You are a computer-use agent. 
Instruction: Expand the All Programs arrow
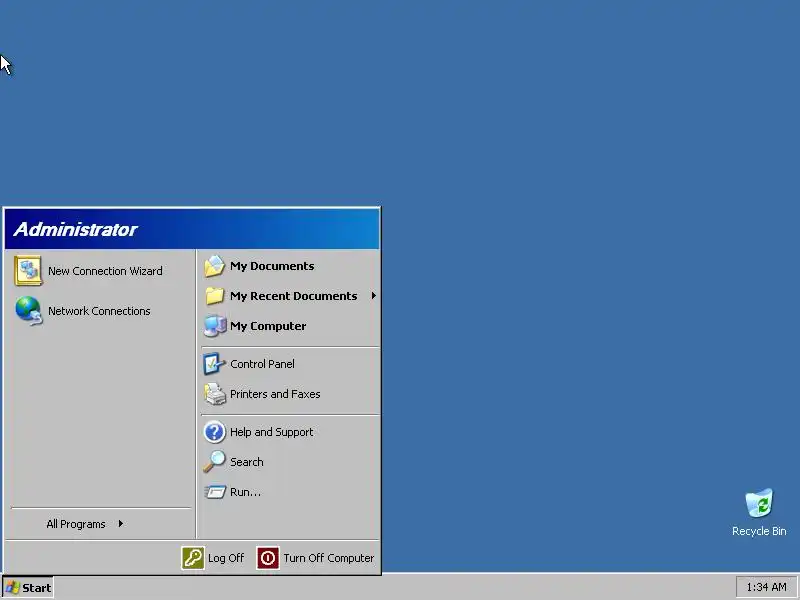(x=120, y=523)
